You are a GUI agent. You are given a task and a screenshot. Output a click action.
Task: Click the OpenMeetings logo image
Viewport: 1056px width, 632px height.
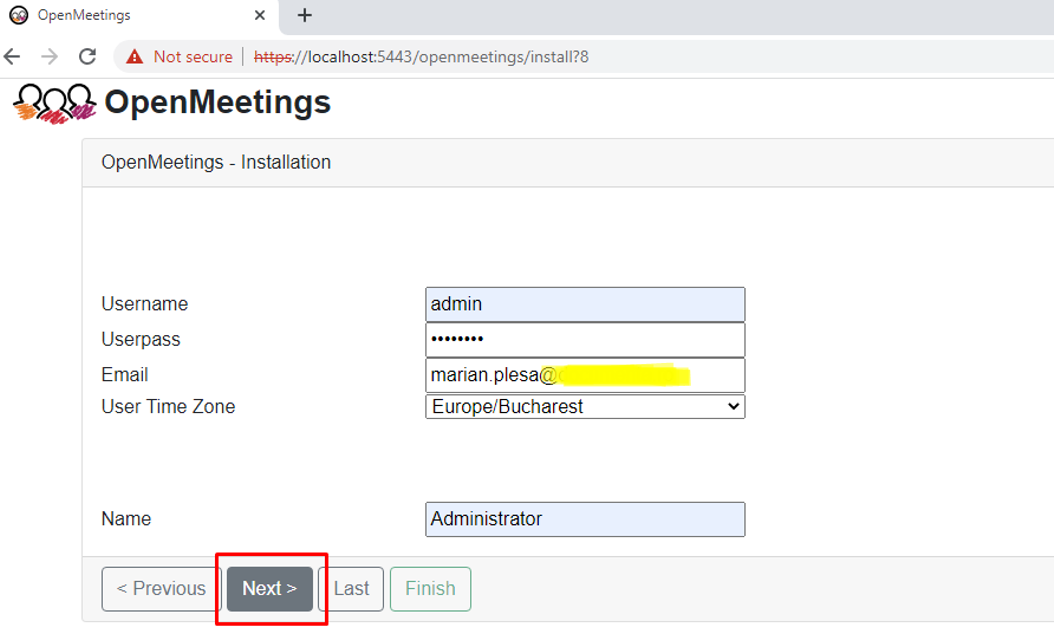tap(55, 104)
